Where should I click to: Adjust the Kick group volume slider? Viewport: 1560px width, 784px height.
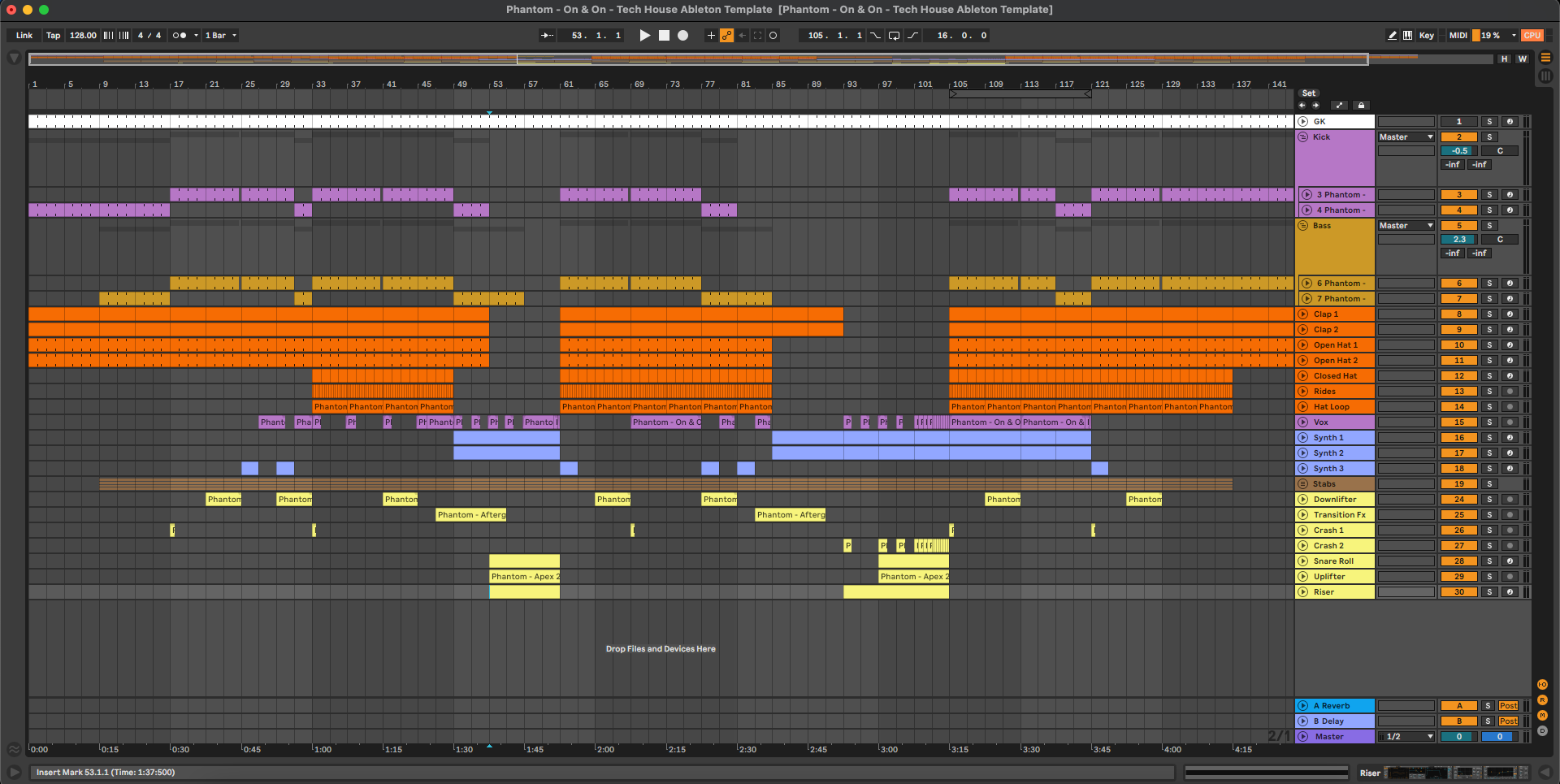[x=1459, y=151]
